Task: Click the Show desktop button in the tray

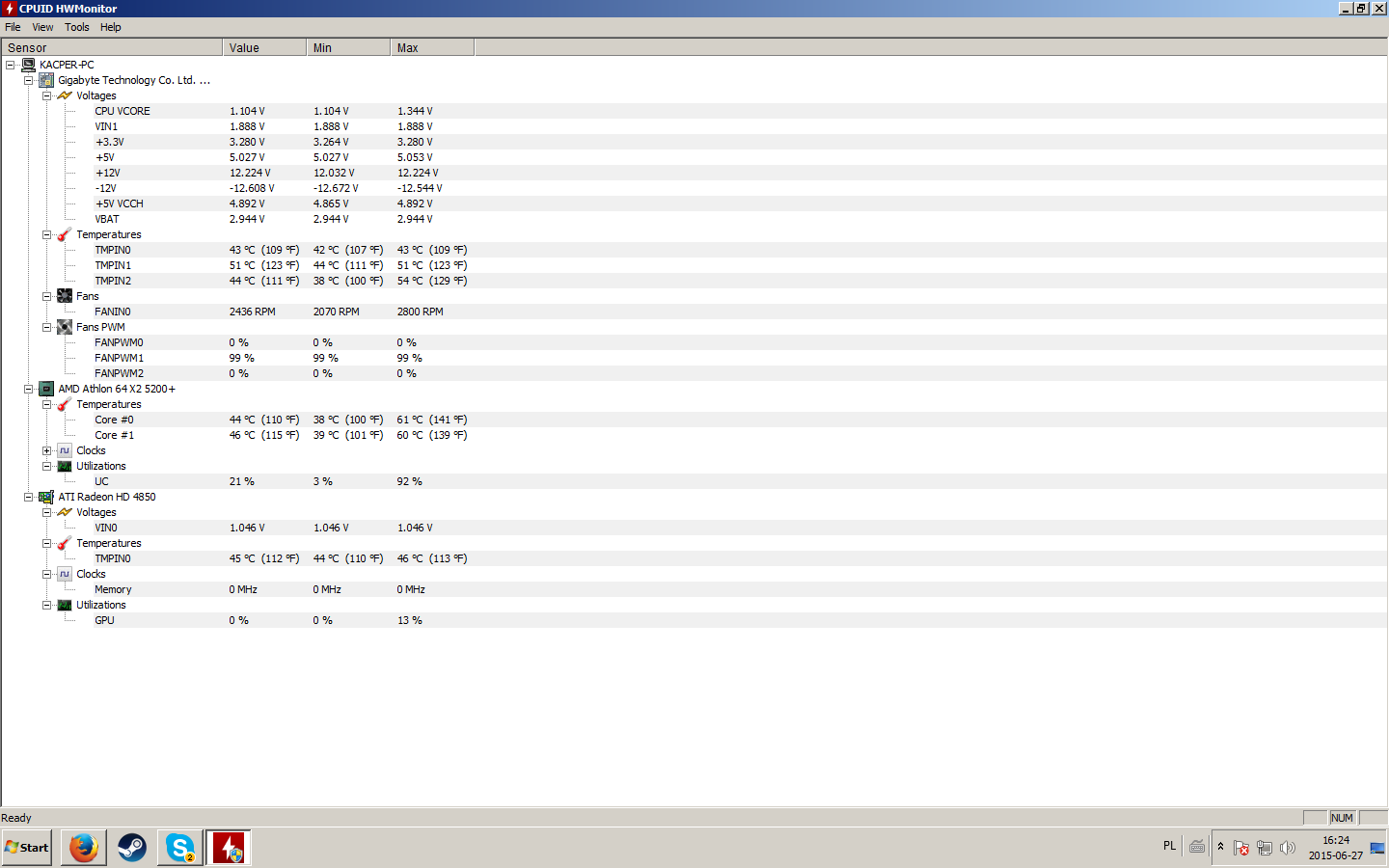Action: click(x=1377, y=848)
